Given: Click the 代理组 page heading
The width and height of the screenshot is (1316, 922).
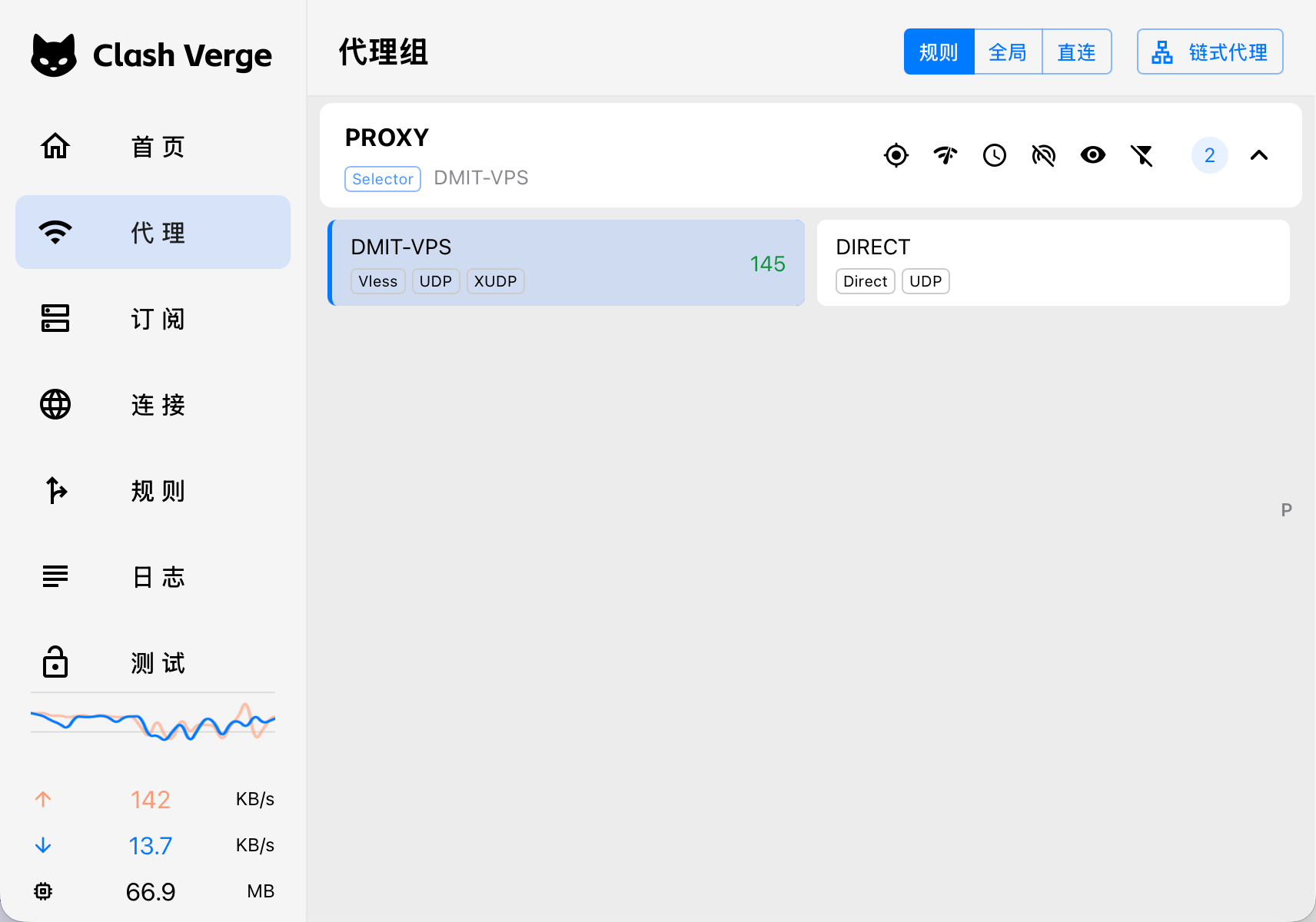Looking at the screenshot, I should pos(384,52).
